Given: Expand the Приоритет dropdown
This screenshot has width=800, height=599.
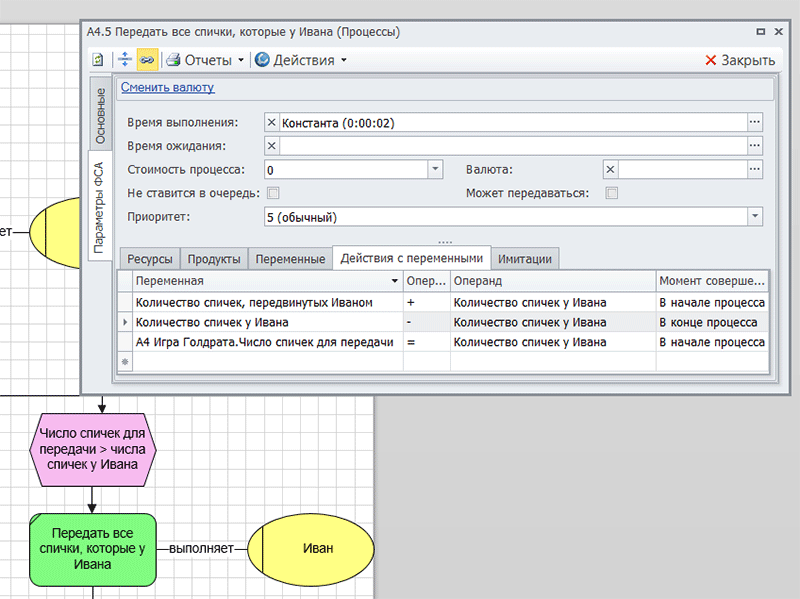Looking at the screenshot, I should (x=755, y=217).
